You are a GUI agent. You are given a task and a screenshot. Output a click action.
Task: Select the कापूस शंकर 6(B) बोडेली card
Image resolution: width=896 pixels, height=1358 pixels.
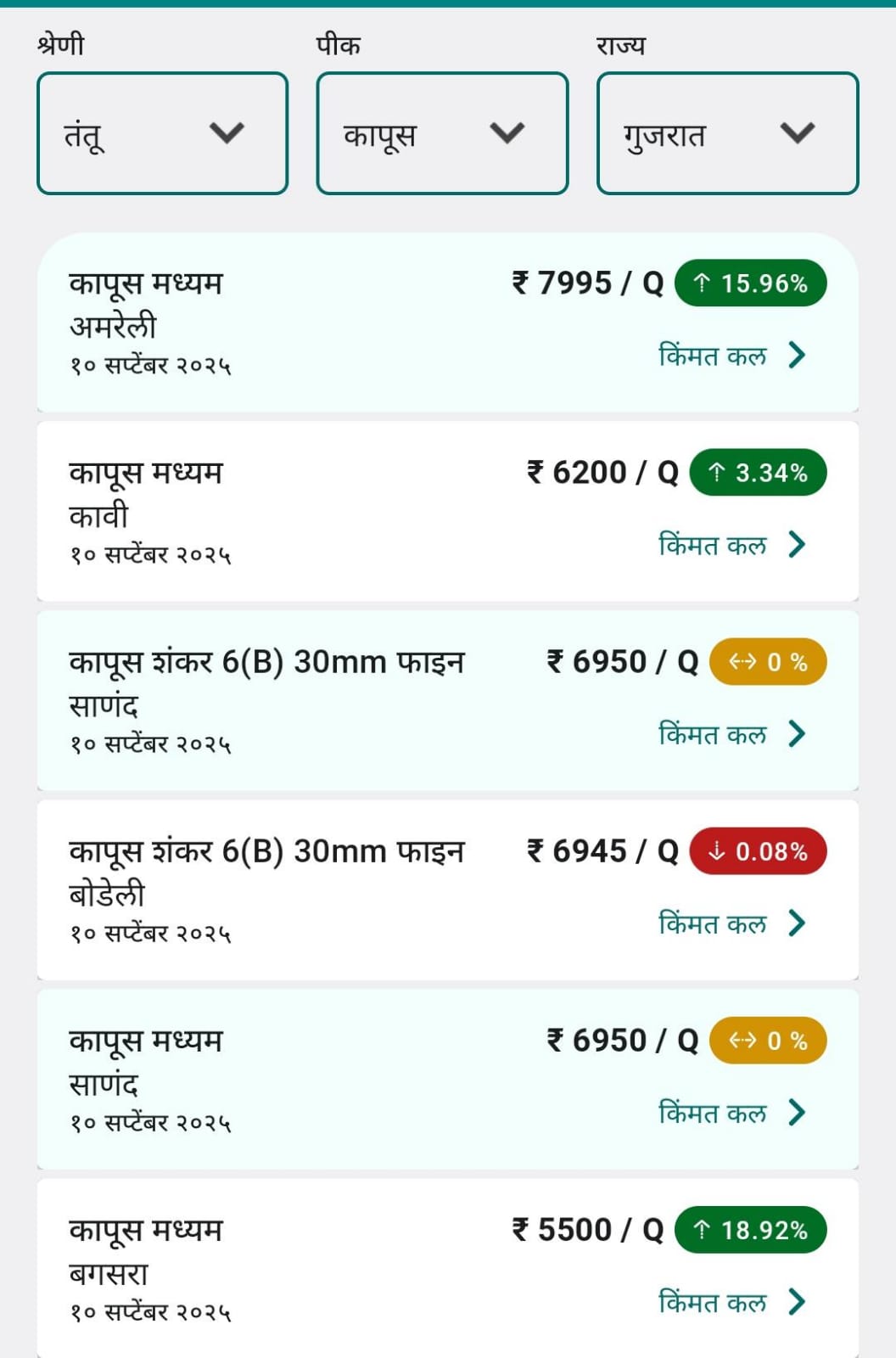[448, 890]
